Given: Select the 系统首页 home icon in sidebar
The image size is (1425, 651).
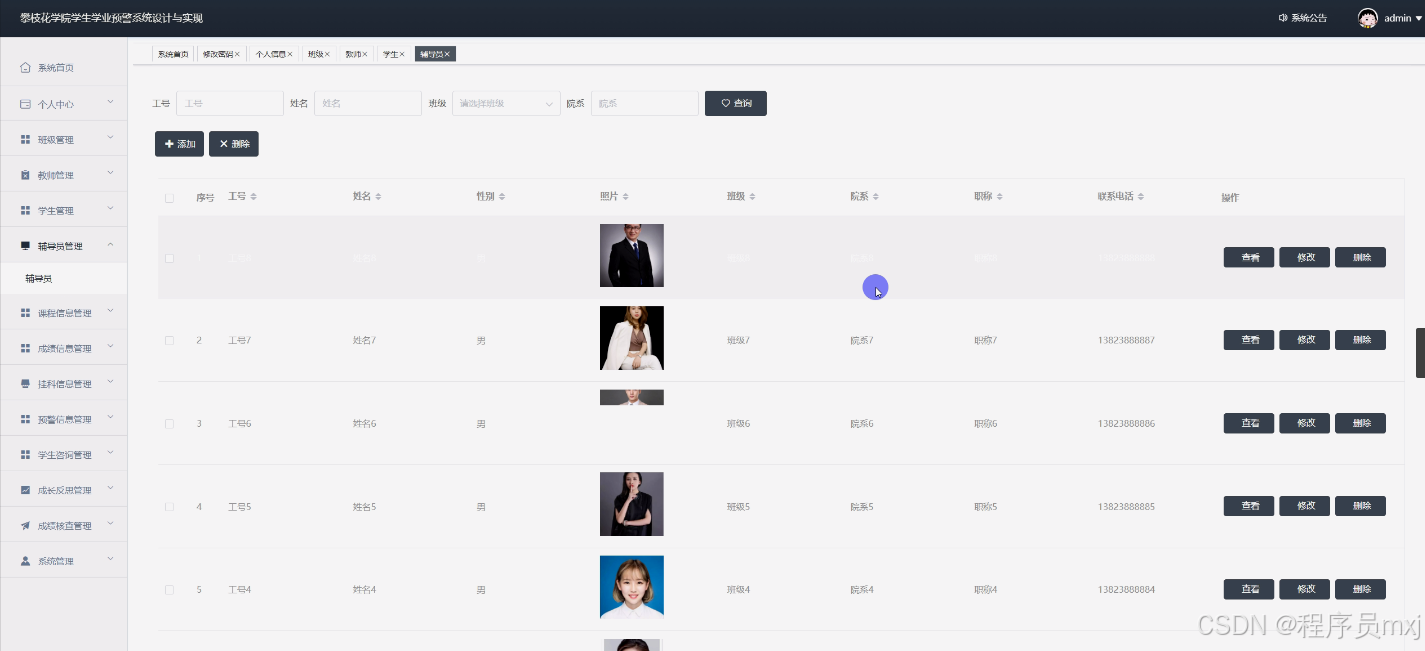Looking at the screenshot, I should [22, 67].
